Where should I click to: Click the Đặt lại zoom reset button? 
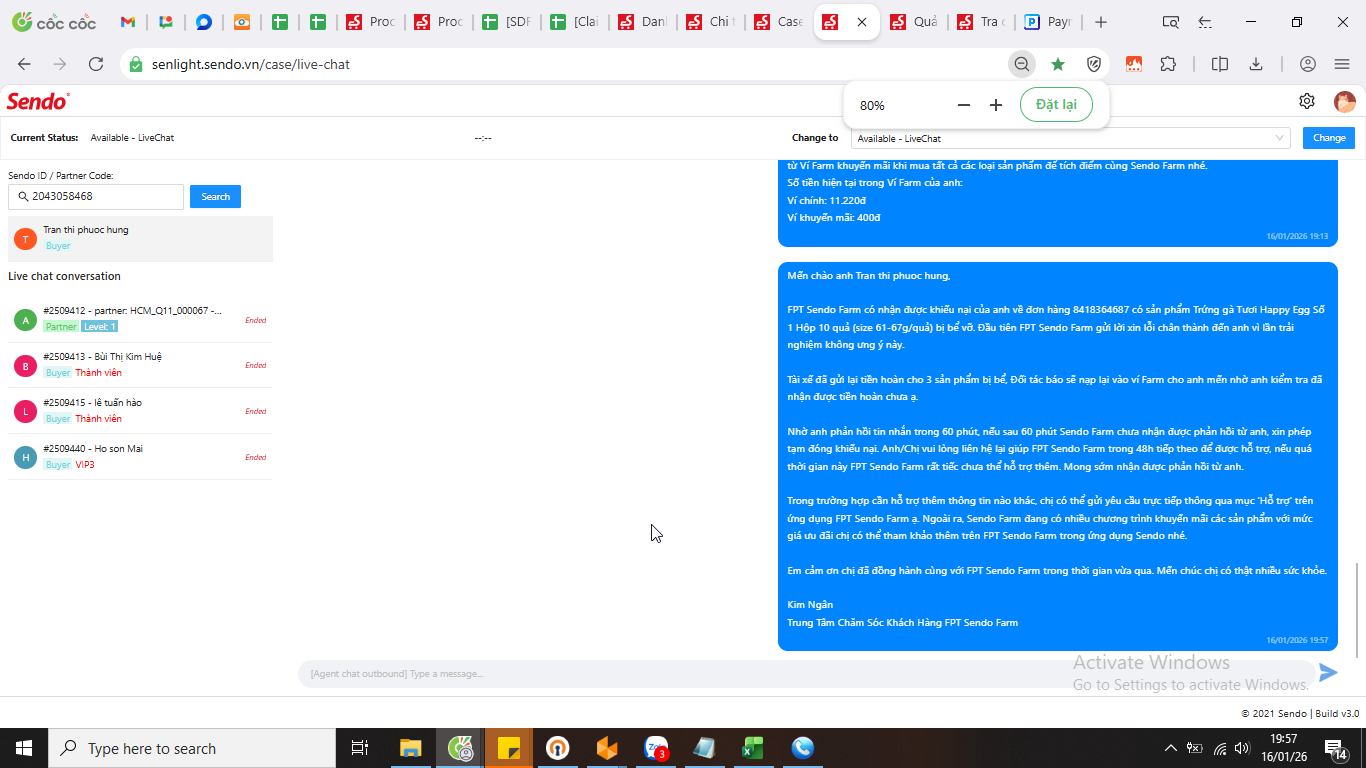[x=1056, y=105]
